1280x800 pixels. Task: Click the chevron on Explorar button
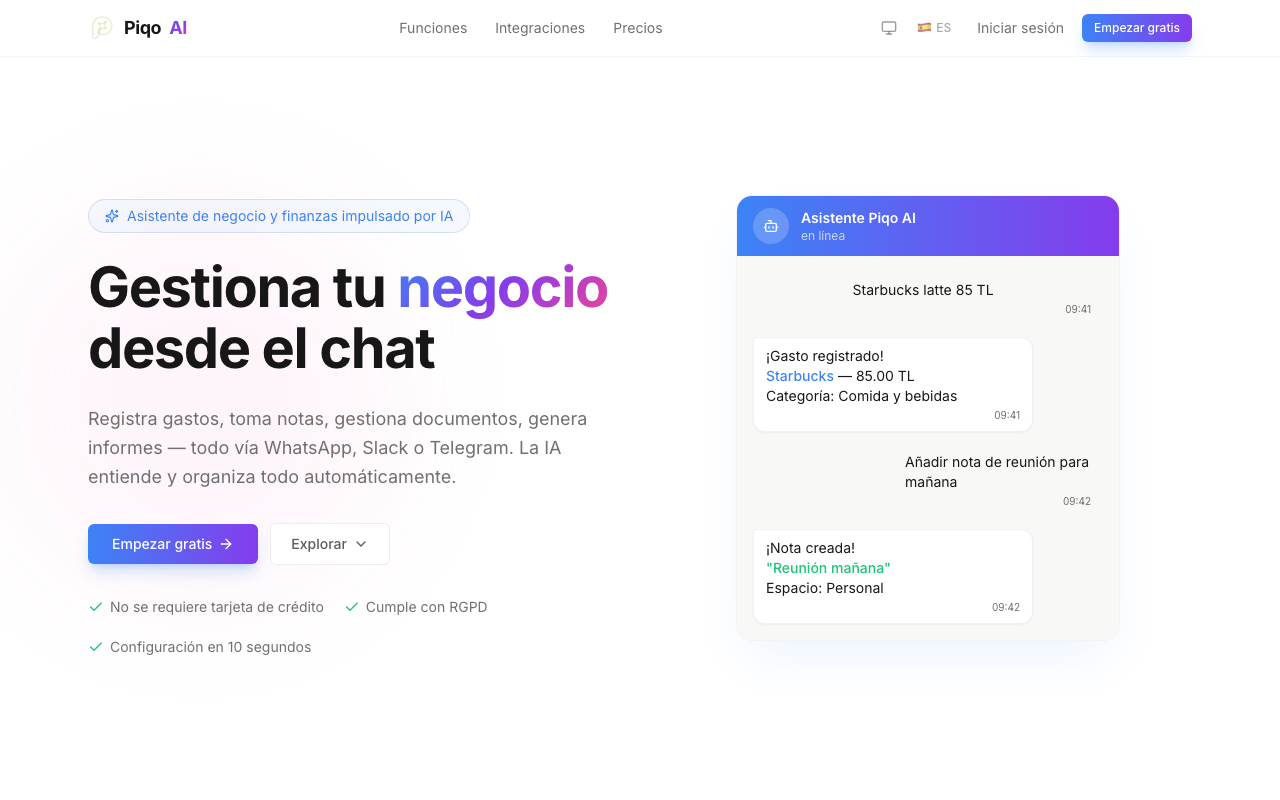click(x=361, y=544)
